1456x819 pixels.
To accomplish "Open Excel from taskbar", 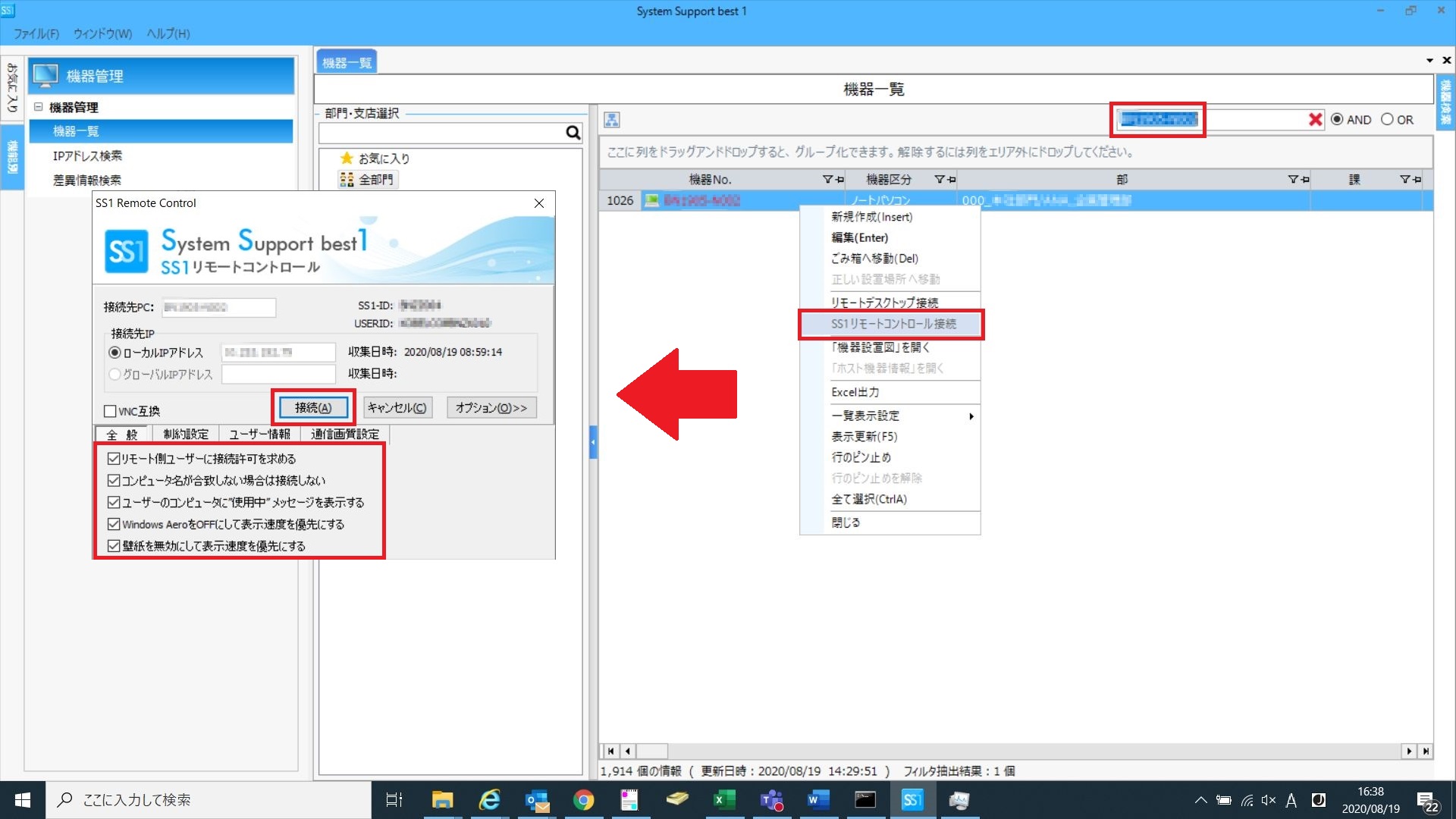I will [x=724, y=800].
